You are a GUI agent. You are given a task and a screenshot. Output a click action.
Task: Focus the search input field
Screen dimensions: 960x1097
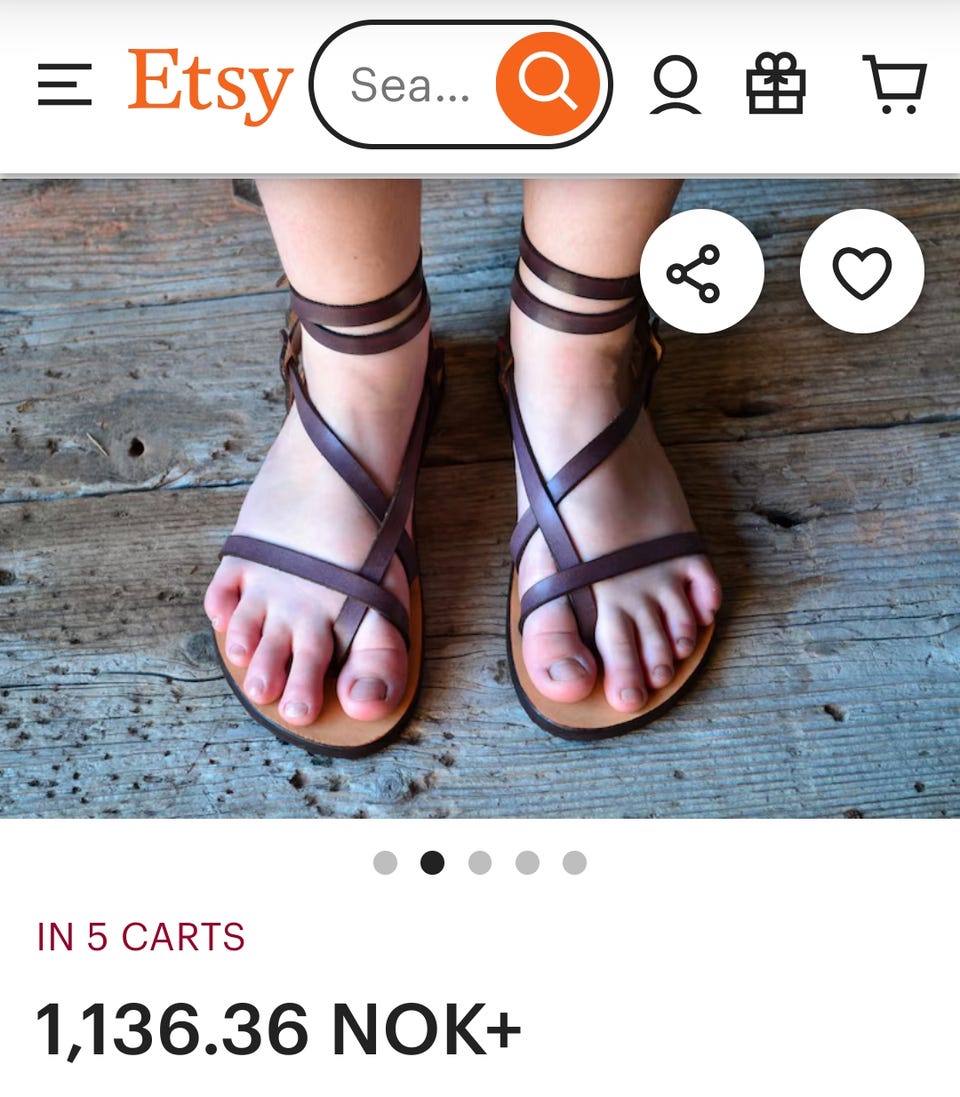410,85
